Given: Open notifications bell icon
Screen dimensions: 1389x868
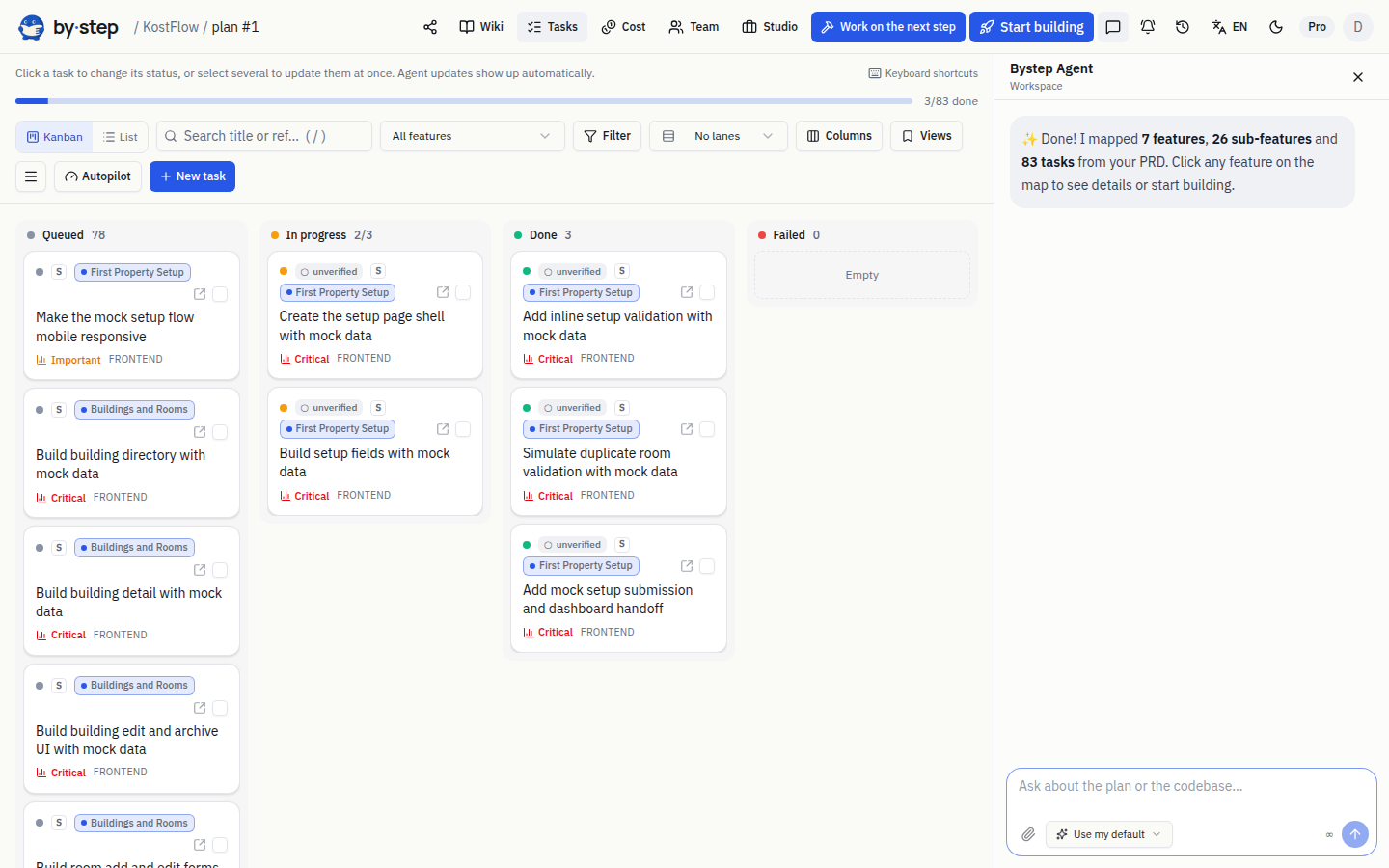Looking at the screenshot, I should pyautogui.click(x=1148, y=27).
